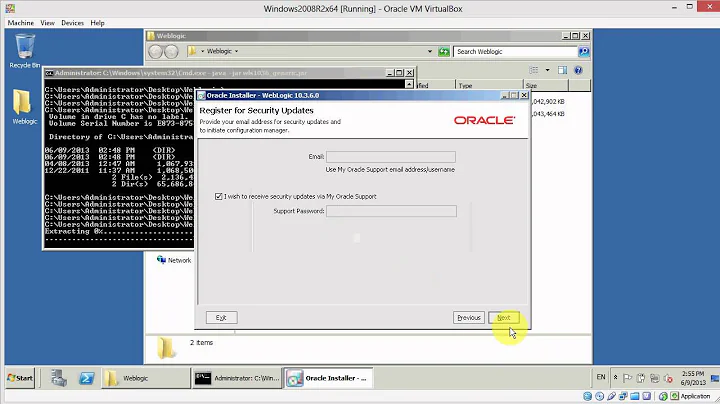Click the Search Weblogic box
This screenshot has width=720, height=404.
[515, 51]
